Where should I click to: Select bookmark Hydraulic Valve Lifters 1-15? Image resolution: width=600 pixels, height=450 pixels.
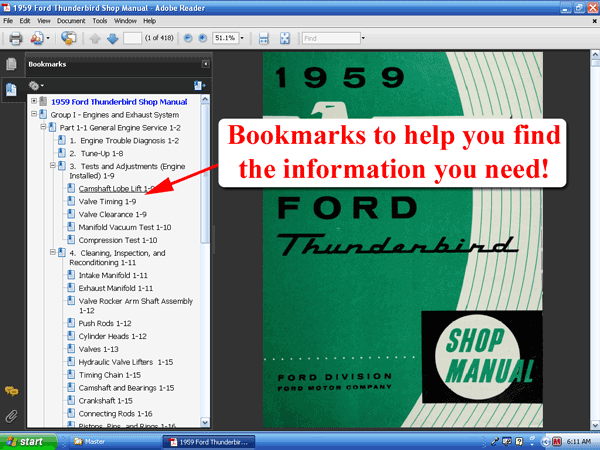point(126,362)
